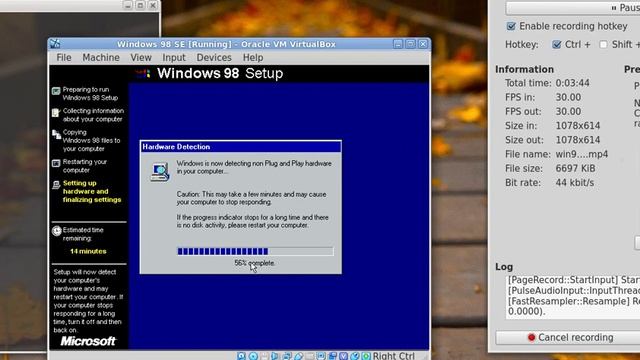This screenshot has height=360, width=640.
Task: Click the red record dot on Cancel recording
Action: pos(531,338)
